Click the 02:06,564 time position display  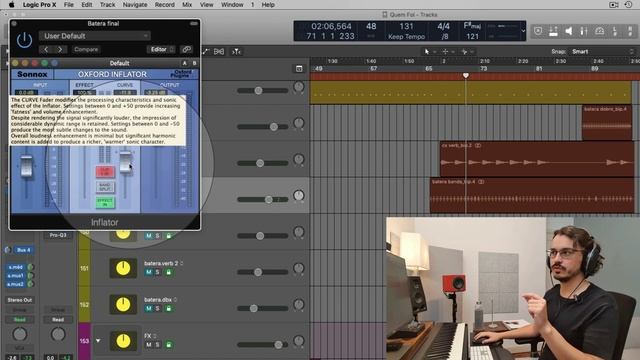(x=331, y=27)
